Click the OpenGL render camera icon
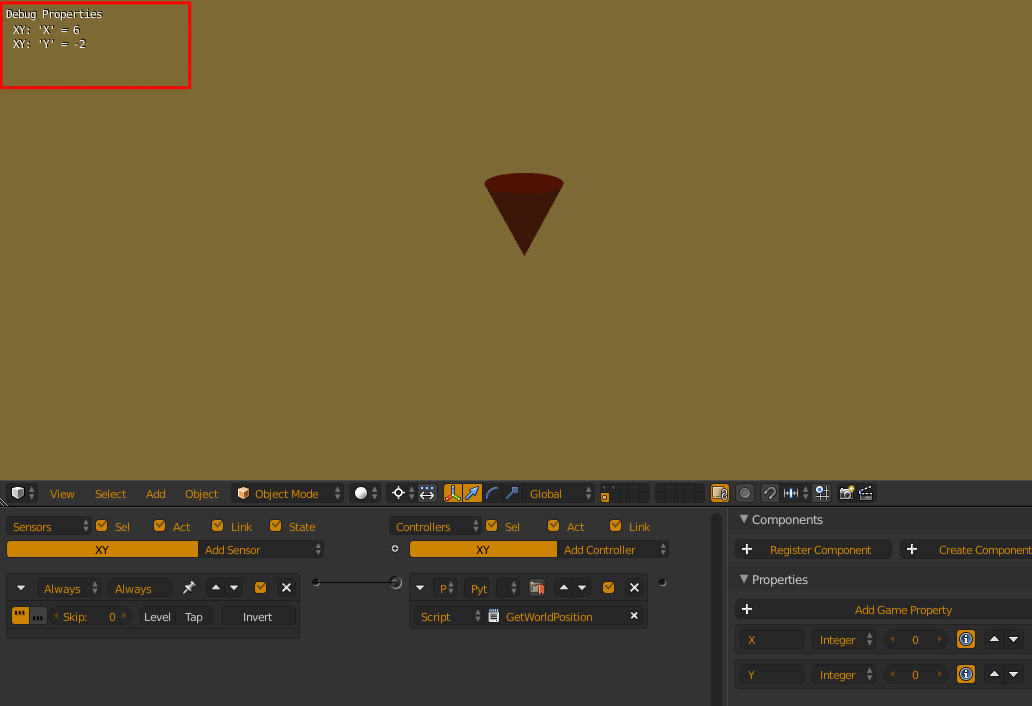1032x706 pixels. click(x=846, y=493)
